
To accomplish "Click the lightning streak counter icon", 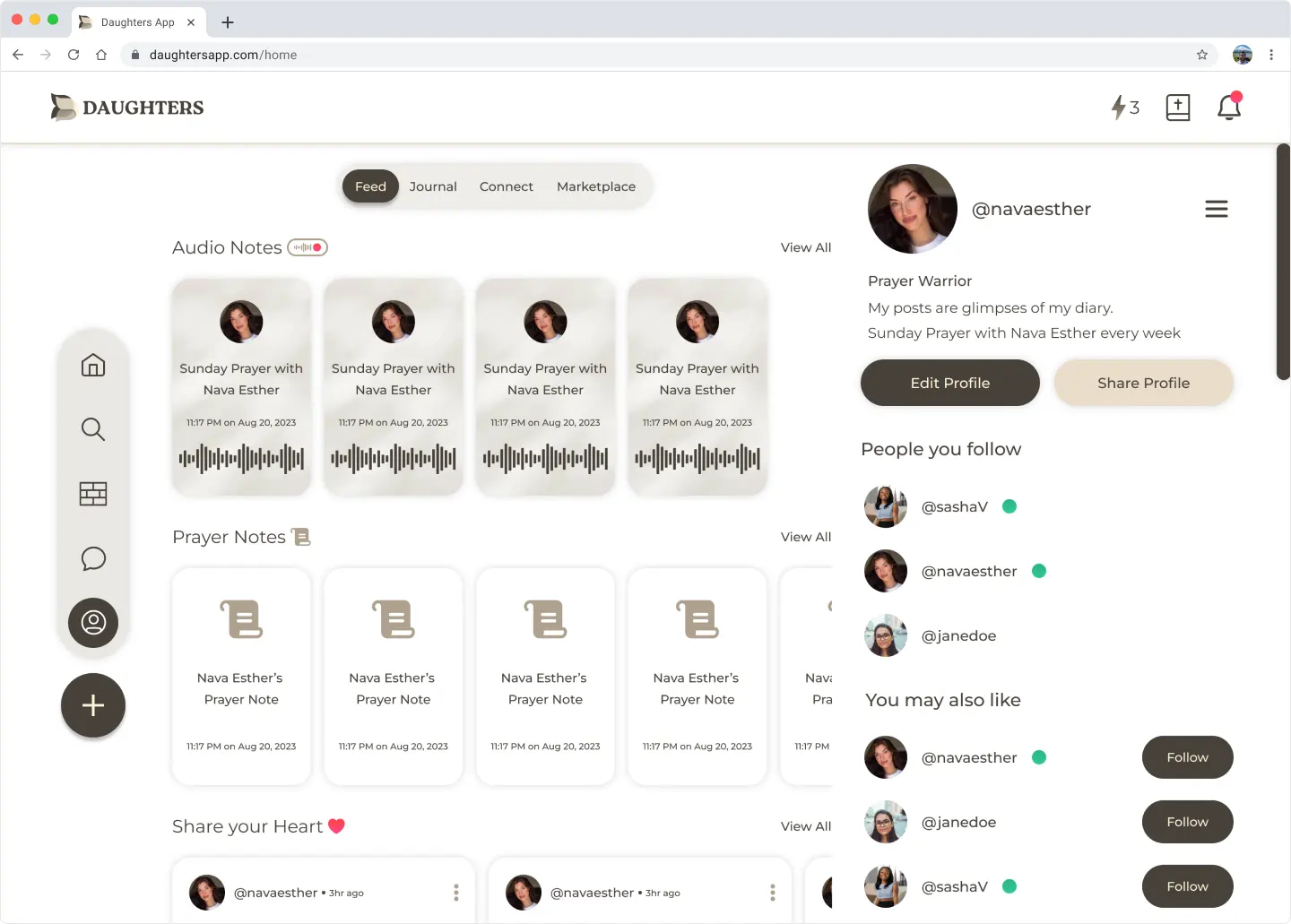I will [1124, 108].
